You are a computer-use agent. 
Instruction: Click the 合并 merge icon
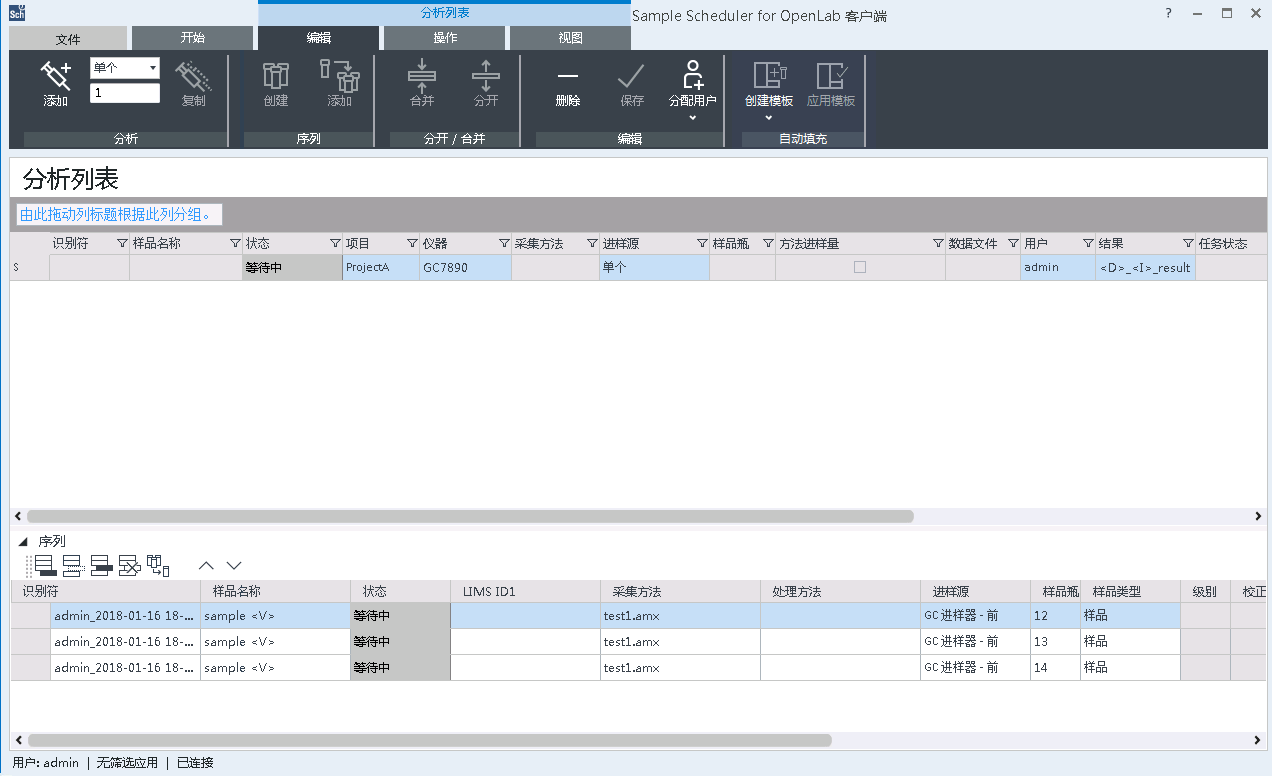pos(422,75)
